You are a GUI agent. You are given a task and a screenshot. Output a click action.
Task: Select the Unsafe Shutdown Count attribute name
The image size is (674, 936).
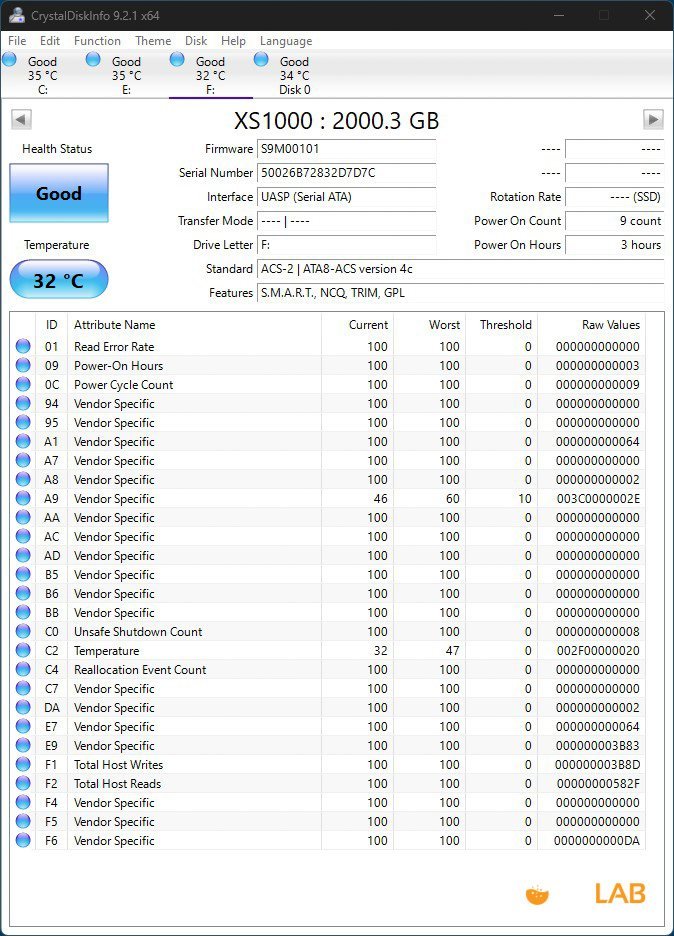tap(138, 632)
